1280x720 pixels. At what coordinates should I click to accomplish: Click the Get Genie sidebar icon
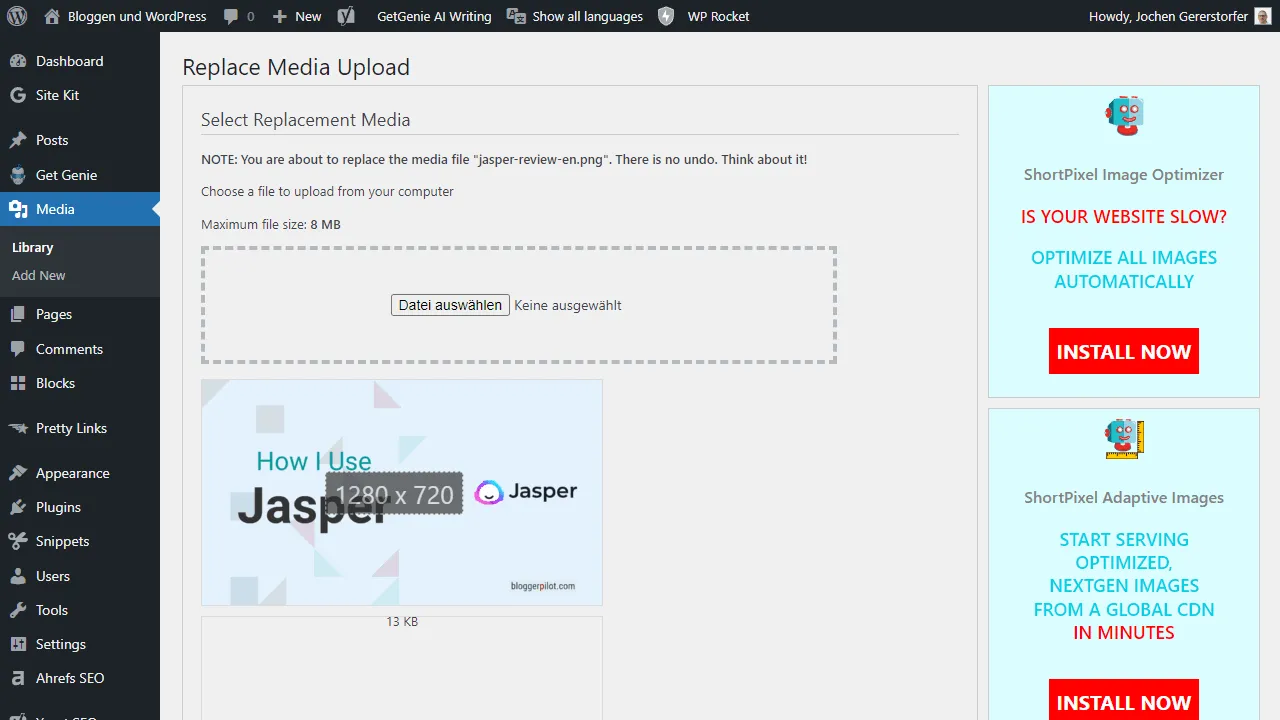point(18,175)
